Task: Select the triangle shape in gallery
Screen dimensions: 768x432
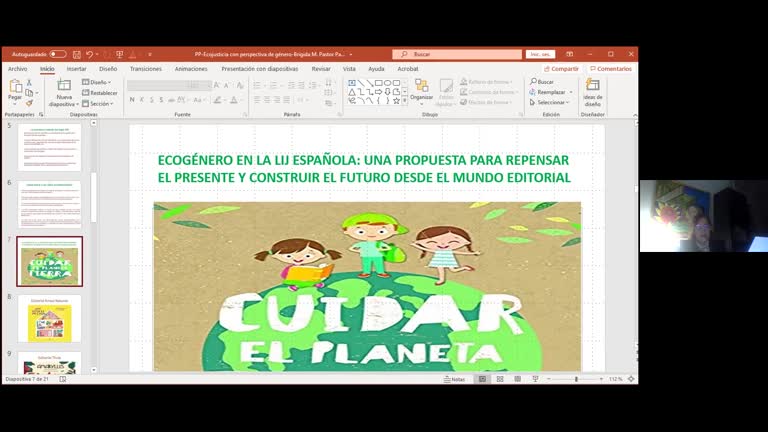Action: click(x=352, y=92)
